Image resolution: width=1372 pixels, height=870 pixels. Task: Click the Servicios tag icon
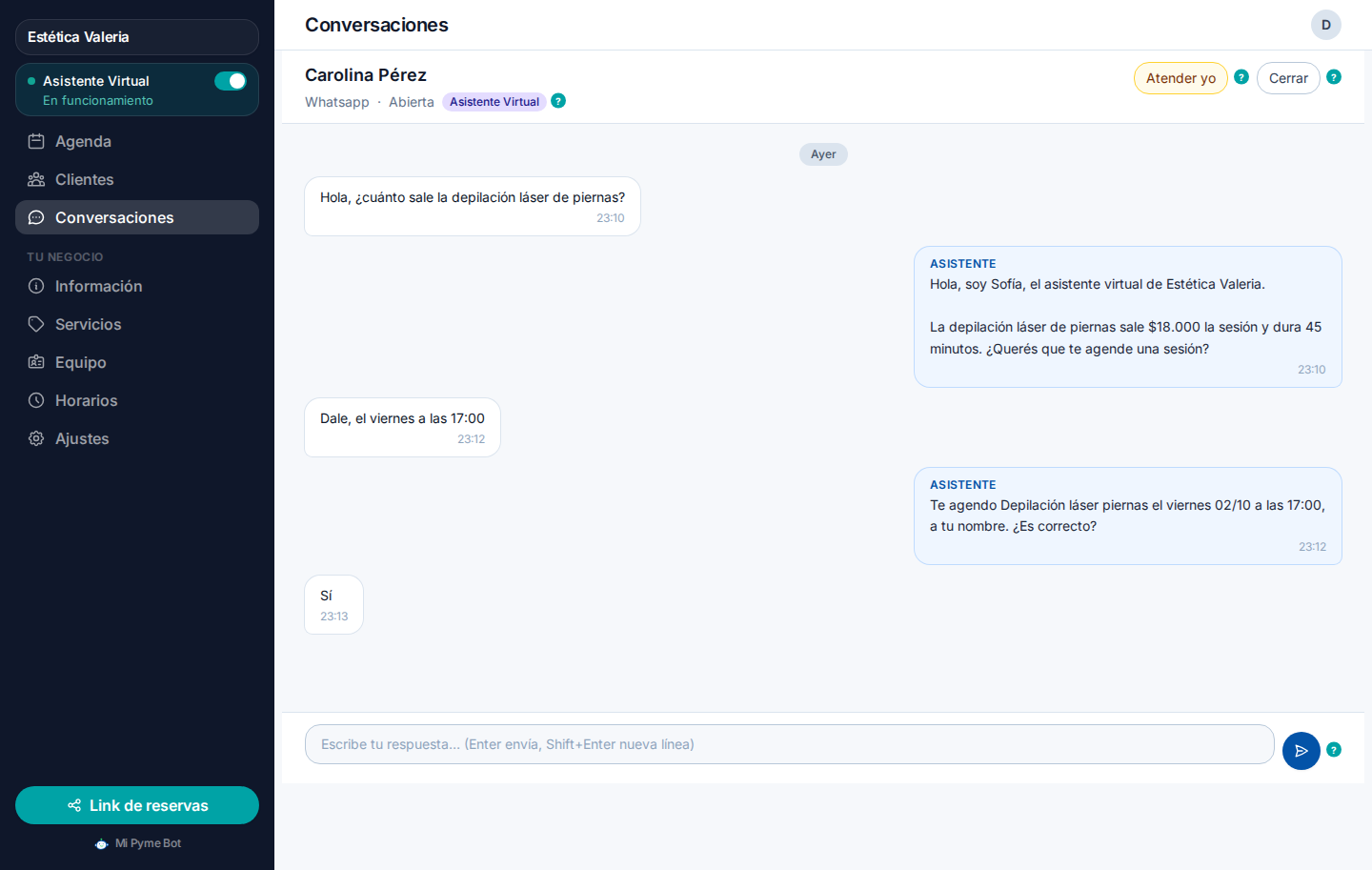point(36,324)
